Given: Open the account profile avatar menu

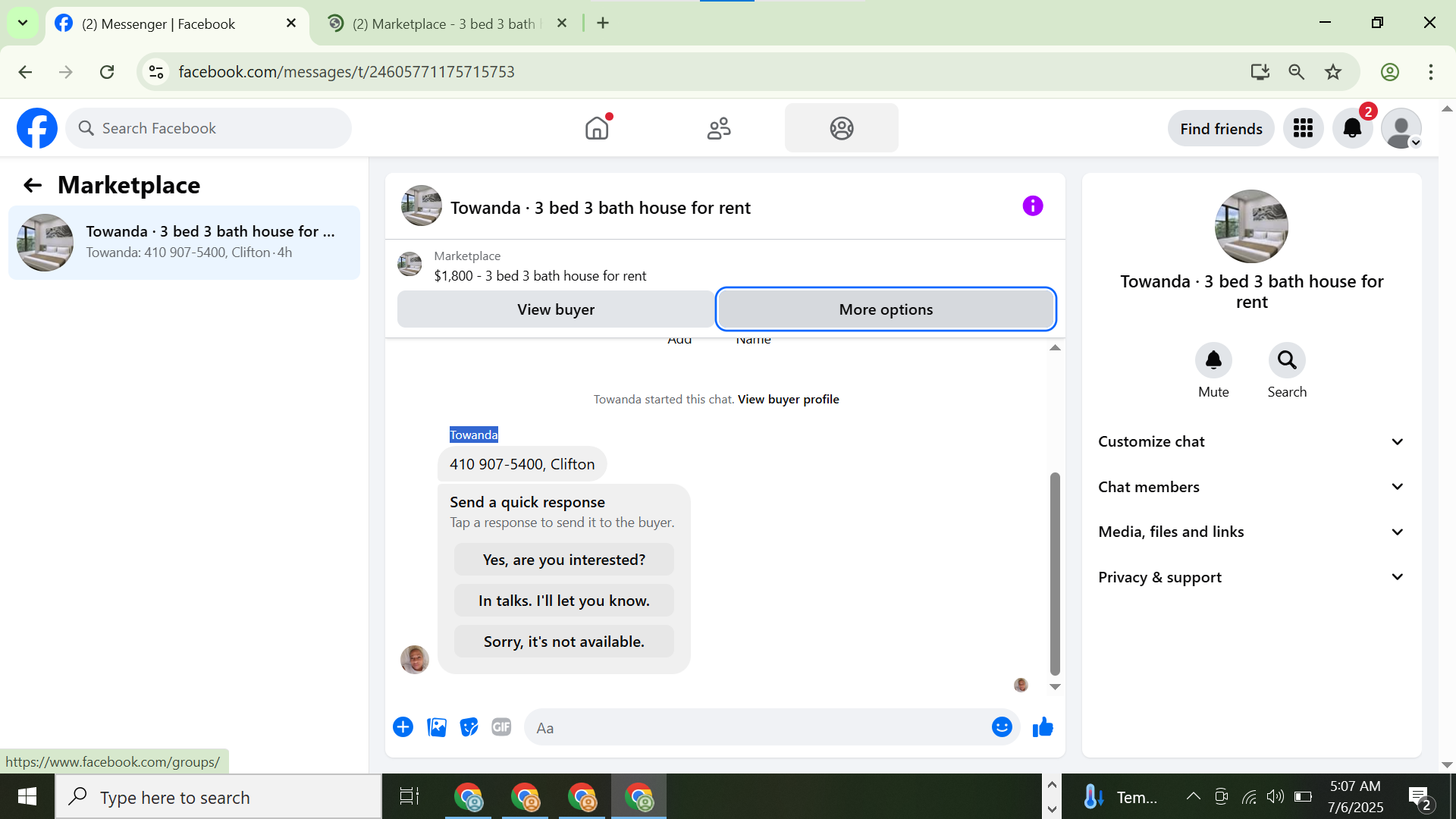Looking at the screenshot, I should coord(1401,128).
